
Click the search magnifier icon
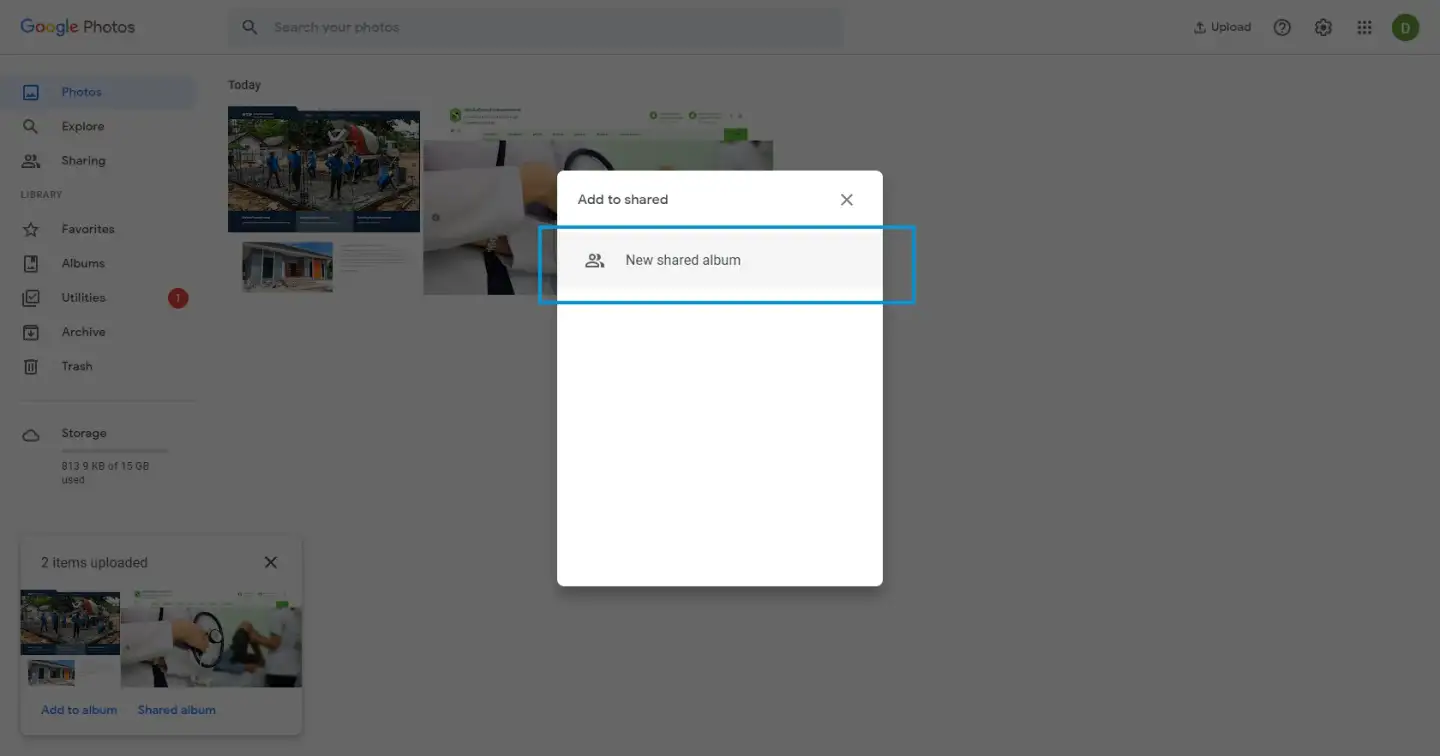click(250, 27)
